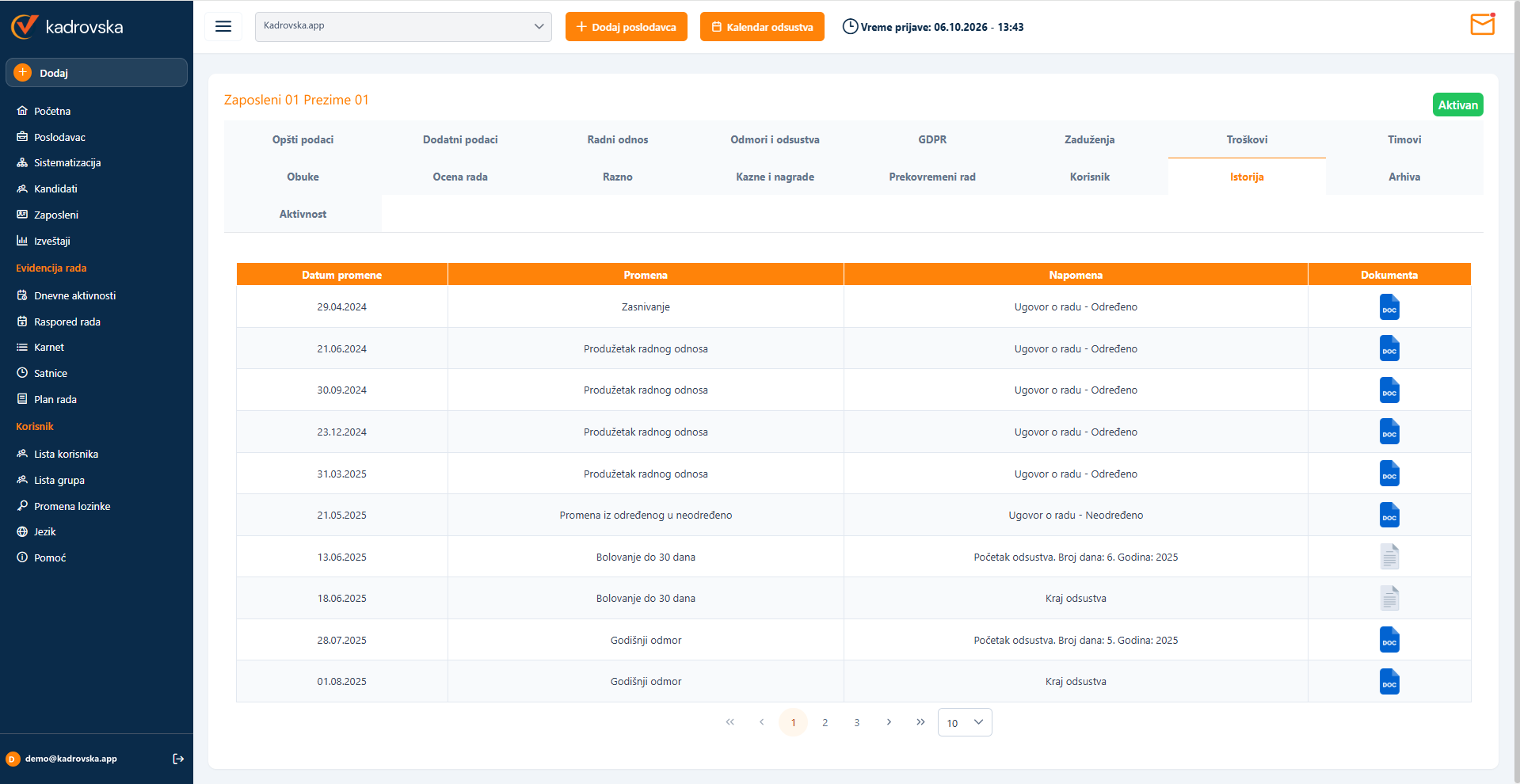Open the mail envelope notifications icon
Viewport: 1520px width, 784px height.
(x=1482, y=25)
